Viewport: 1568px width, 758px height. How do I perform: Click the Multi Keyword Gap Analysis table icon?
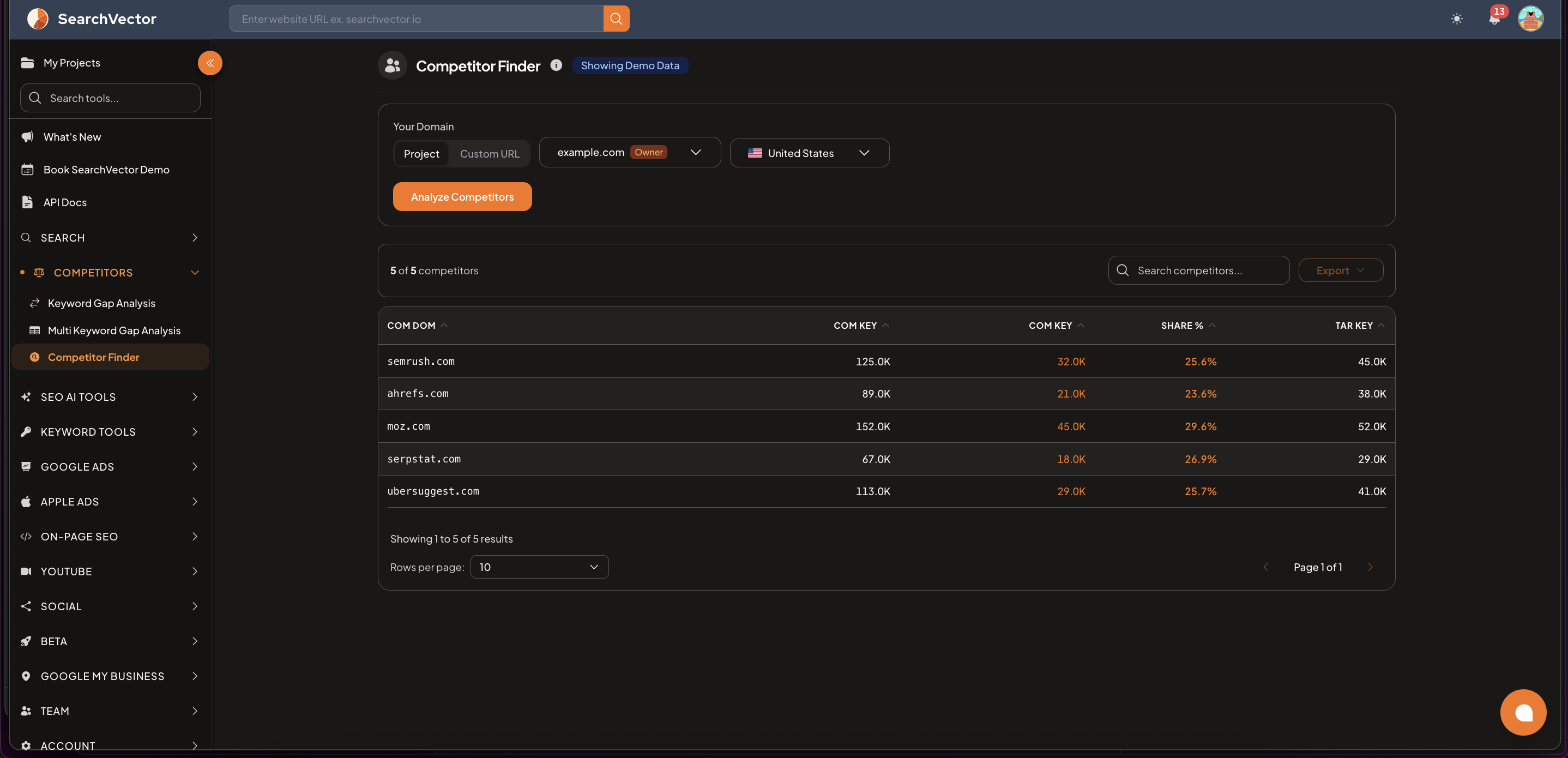35,330
